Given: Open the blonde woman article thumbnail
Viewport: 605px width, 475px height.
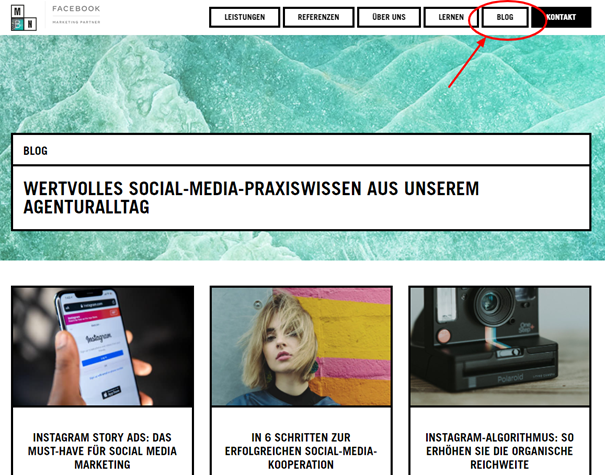Looking at the screenshot, I should pos(301,347).
